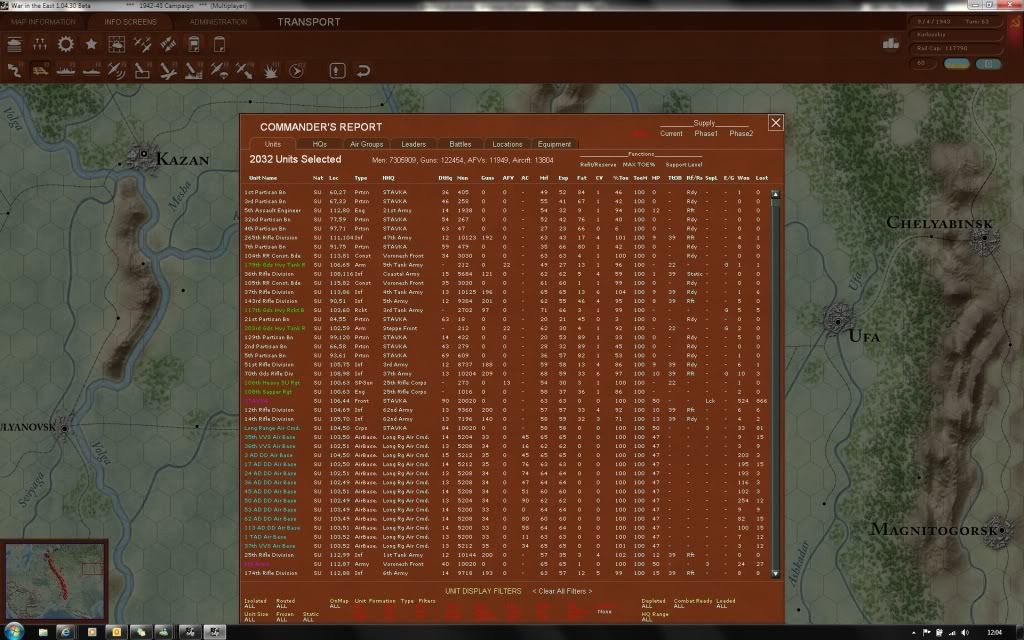The width and height of the screenshot is (1024, 640).
Task: Click the Support Level function
Action: point(684,165)
